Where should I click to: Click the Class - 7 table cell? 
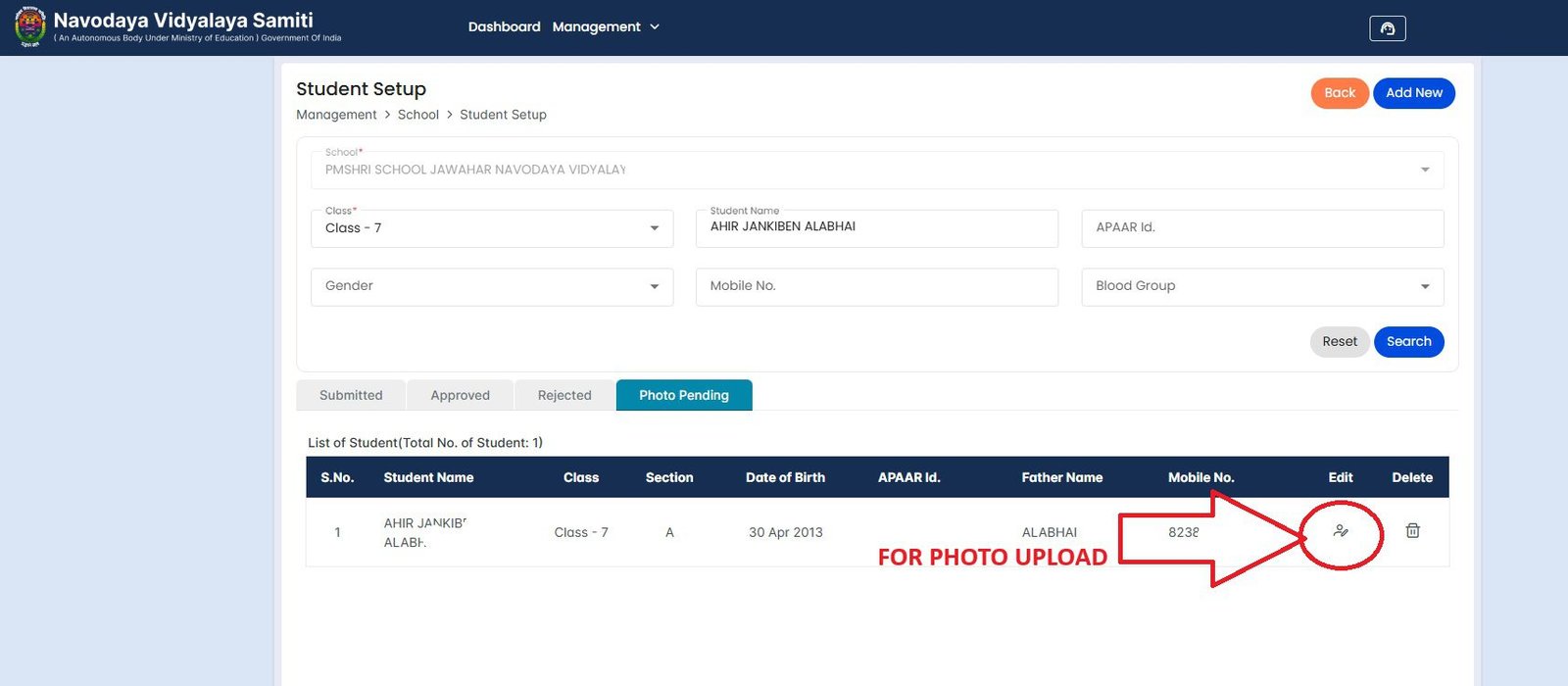point(581,533)
